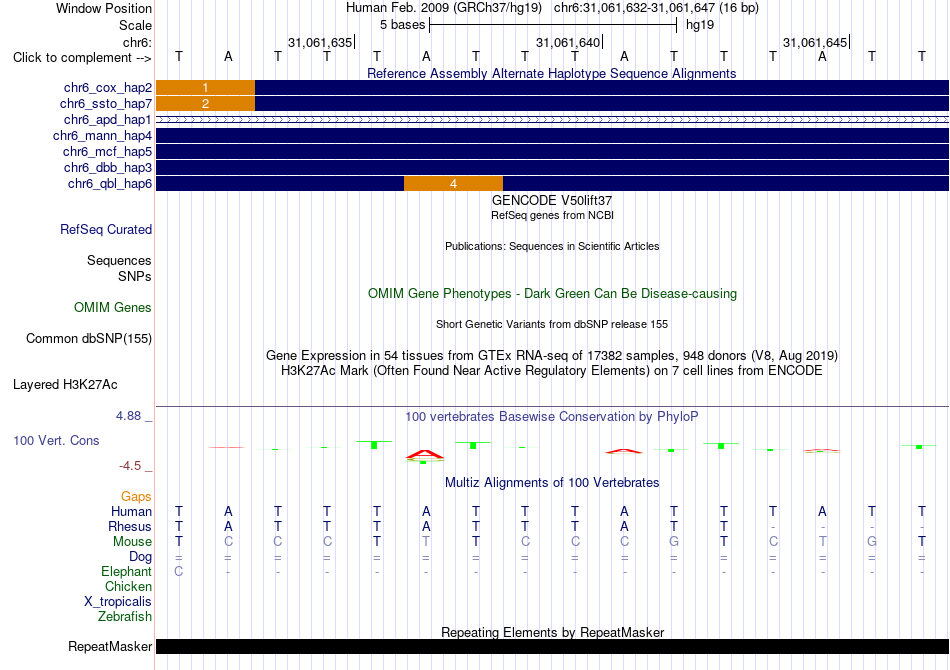Click the black RepeatMasker element bar

(x=553, y=646)
